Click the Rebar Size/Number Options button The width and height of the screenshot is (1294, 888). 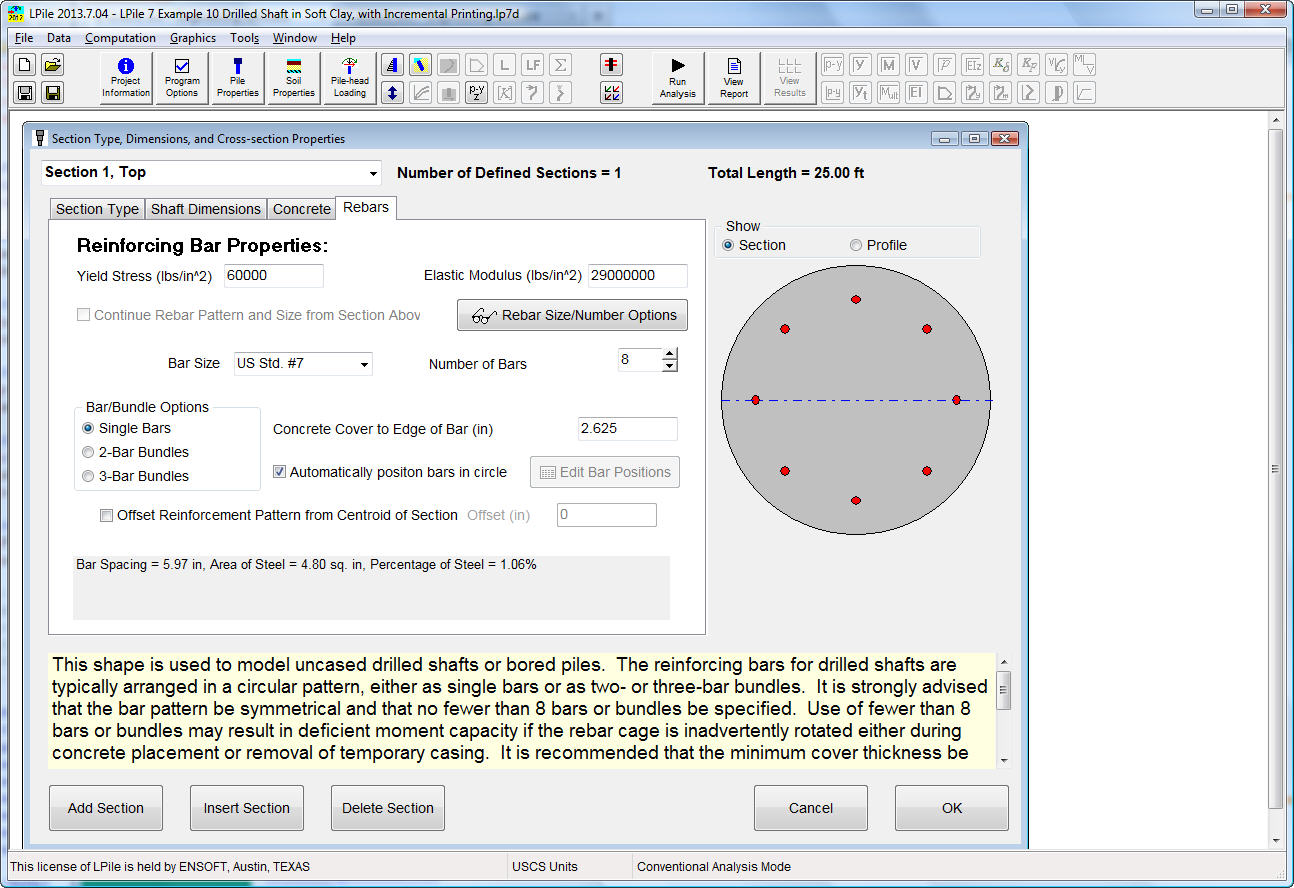572,315
